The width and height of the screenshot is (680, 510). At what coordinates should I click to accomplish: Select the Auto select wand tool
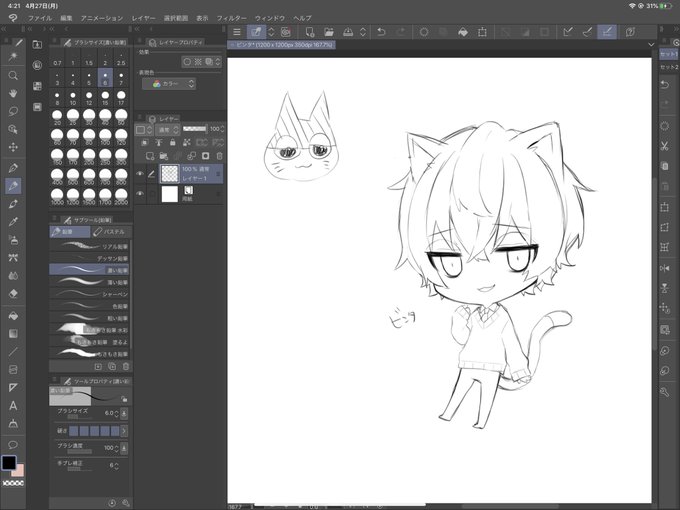(13, 57)
